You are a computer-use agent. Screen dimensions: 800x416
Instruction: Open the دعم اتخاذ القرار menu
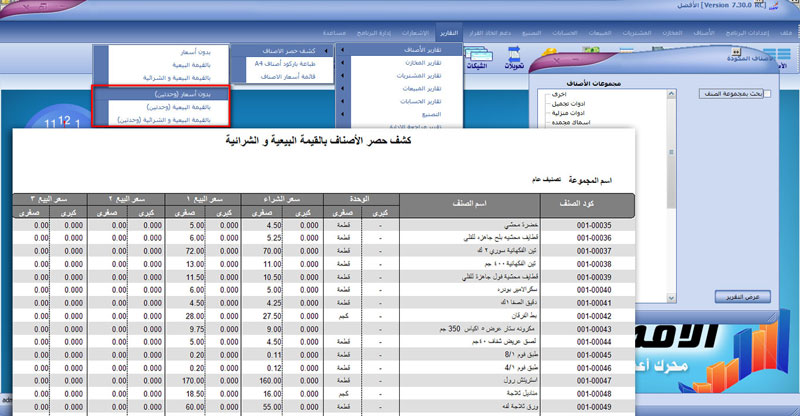click(490, 33)
